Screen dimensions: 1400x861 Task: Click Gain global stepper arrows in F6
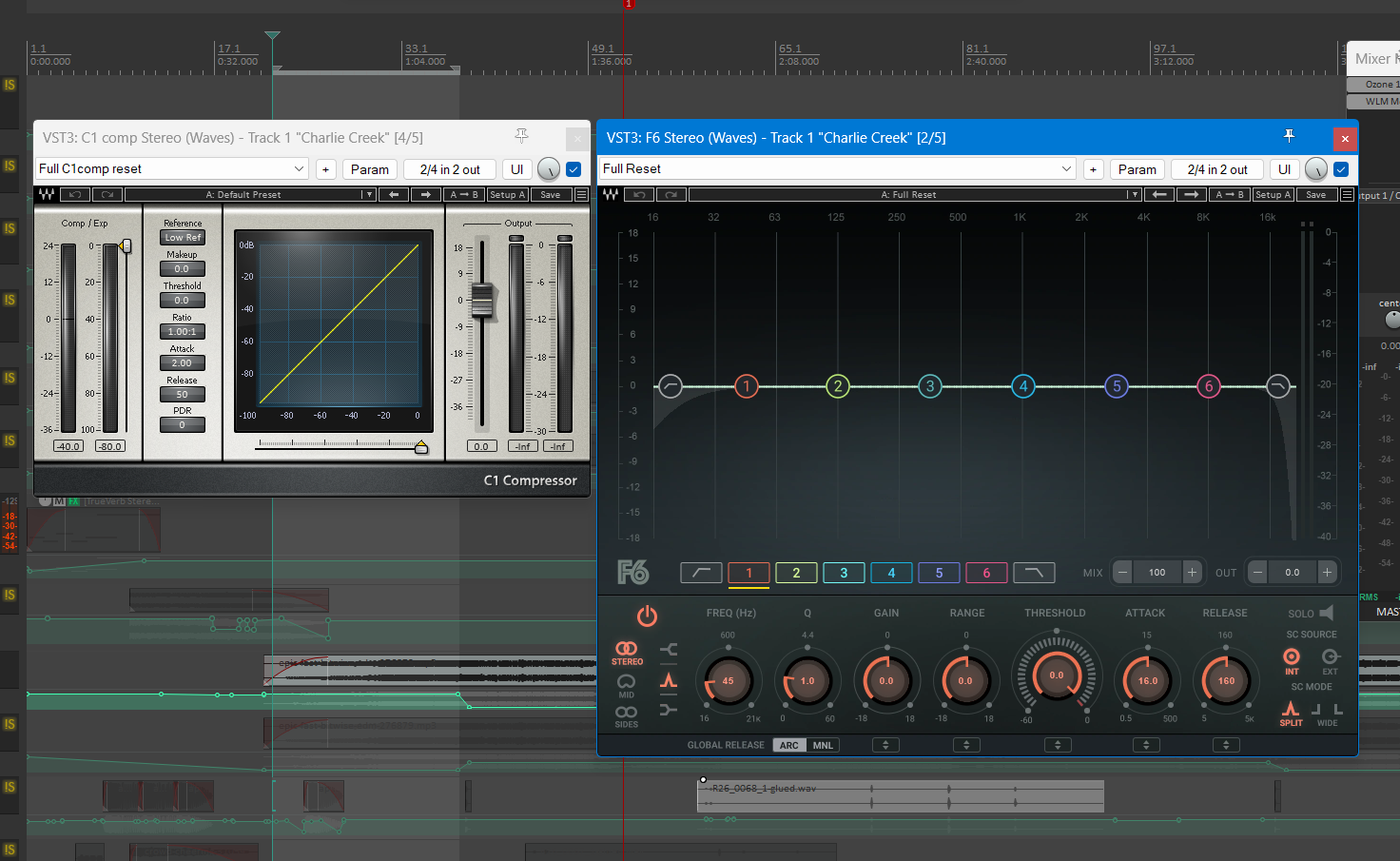pyautogui.click(x=885, y=745)
